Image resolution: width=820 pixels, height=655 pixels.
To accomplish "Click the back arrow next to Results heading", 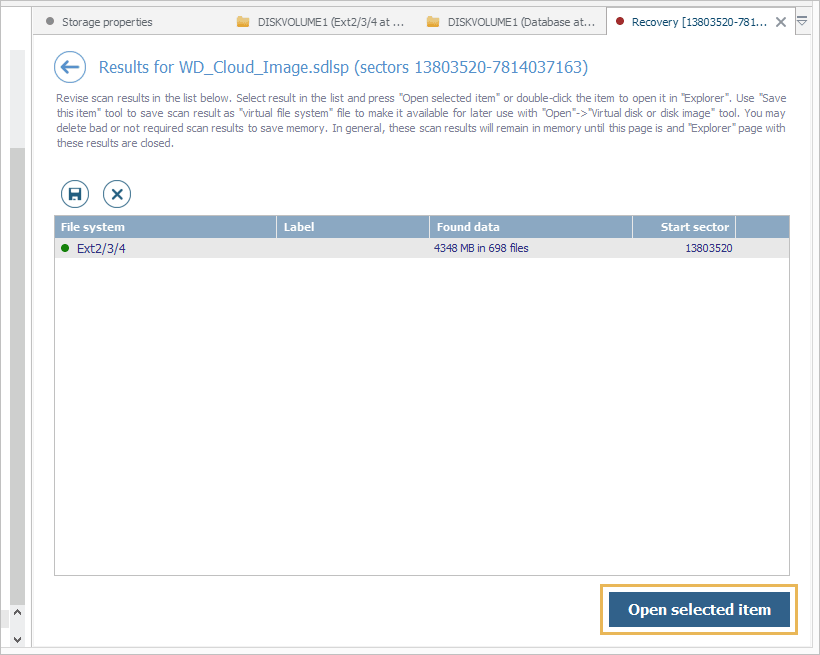I will tap(68, 67).
